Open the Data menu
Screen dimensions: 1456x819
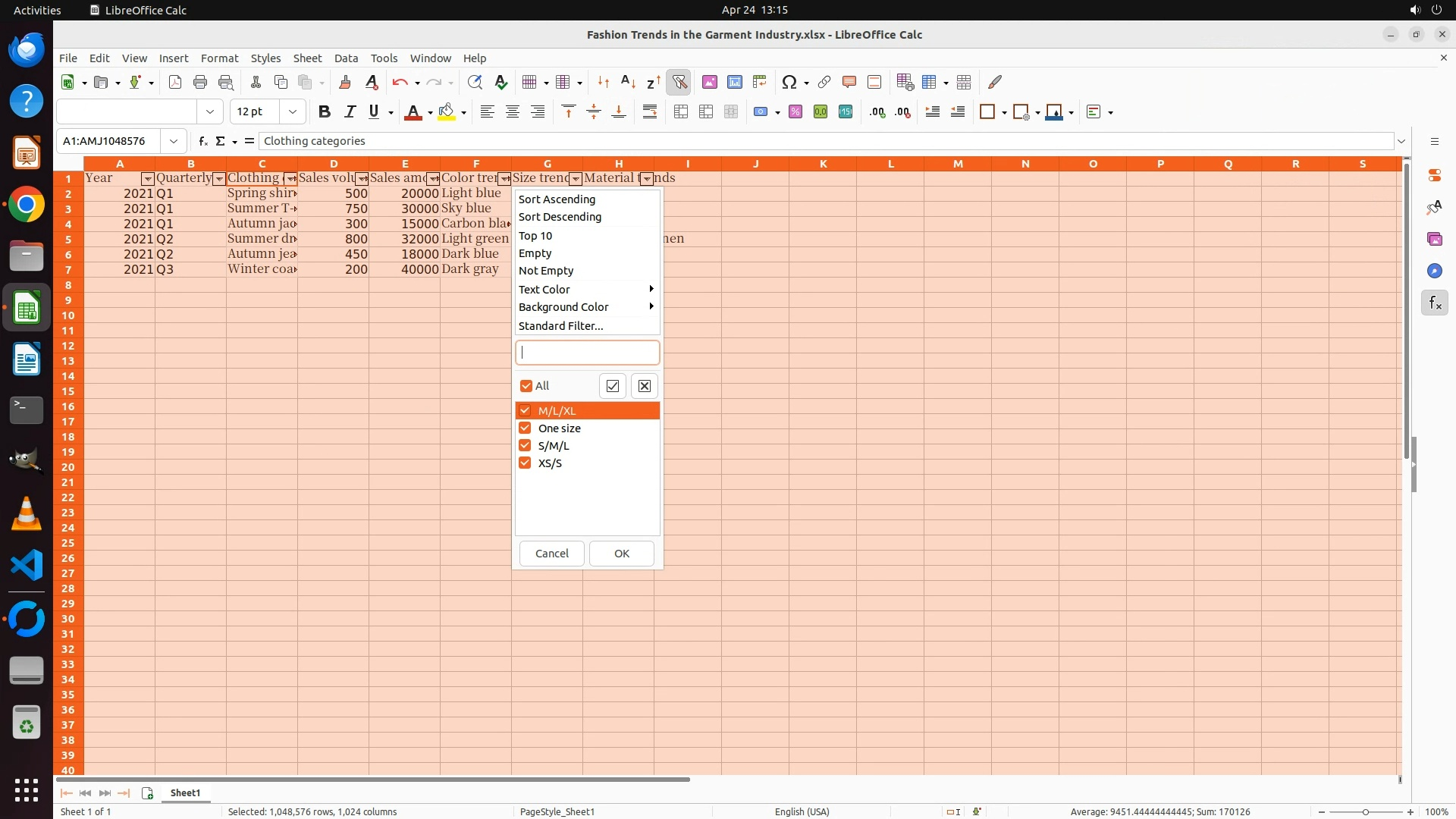coord(346,58)
